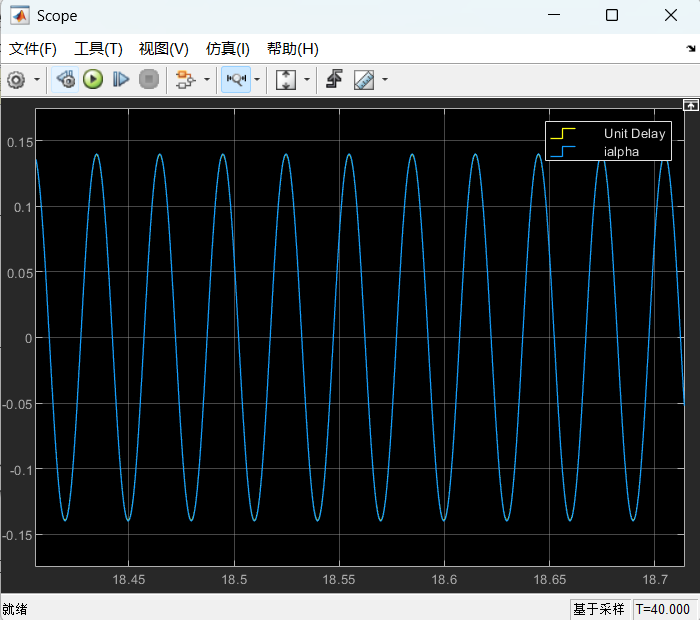Minimize the Scope window

click(554, 15)
